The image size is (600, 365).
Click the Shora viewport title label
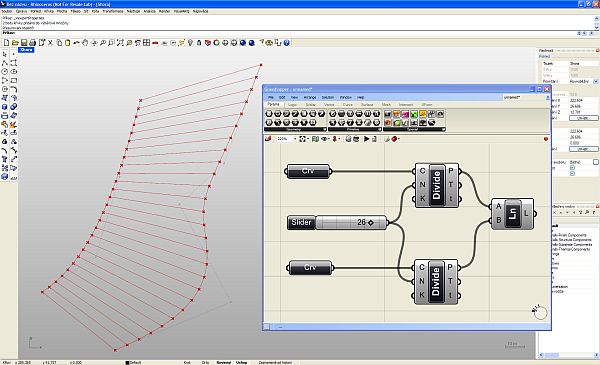[x=26, y=50]
